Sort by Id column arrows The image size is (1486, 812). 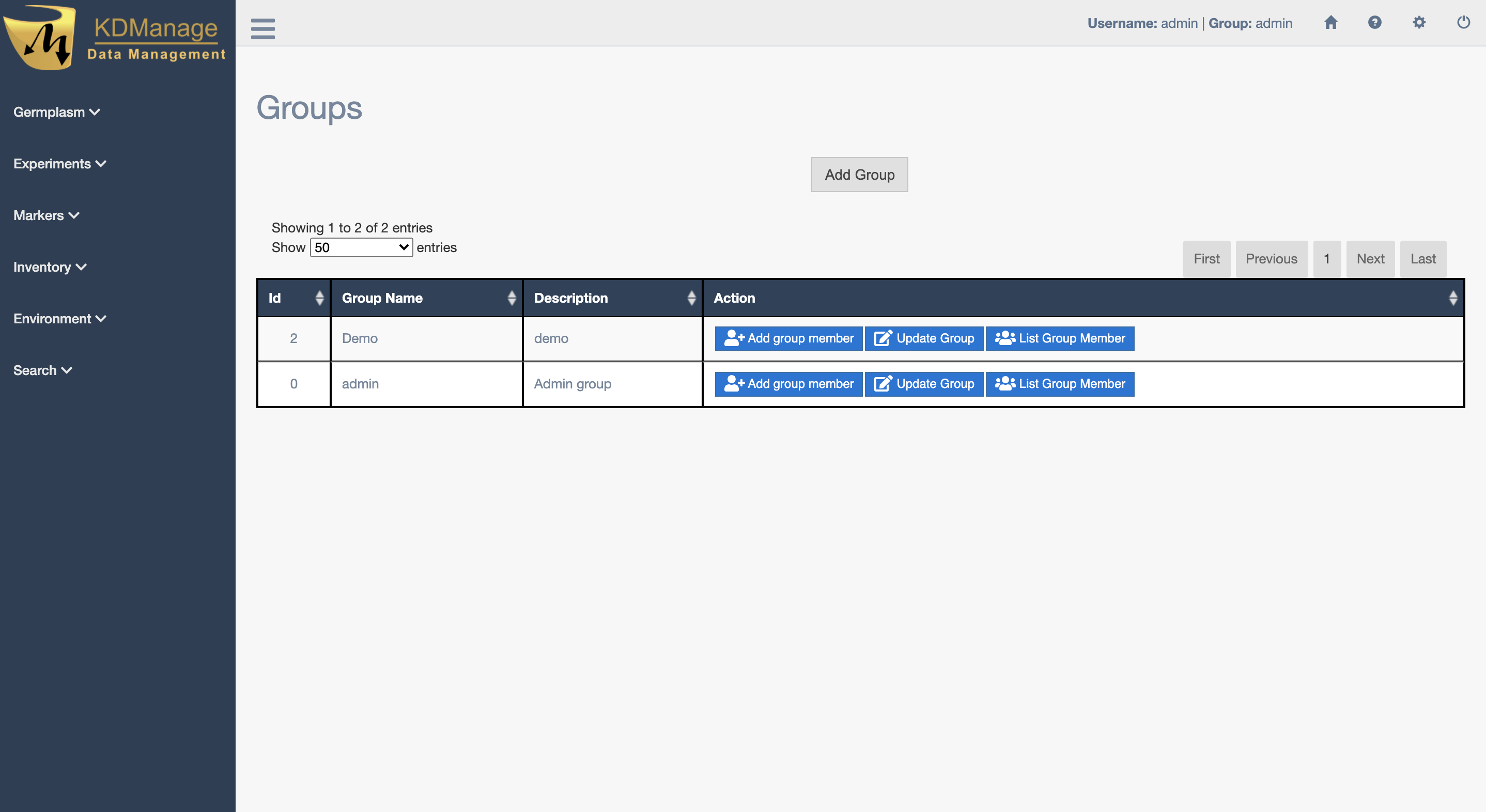point(319,298)
